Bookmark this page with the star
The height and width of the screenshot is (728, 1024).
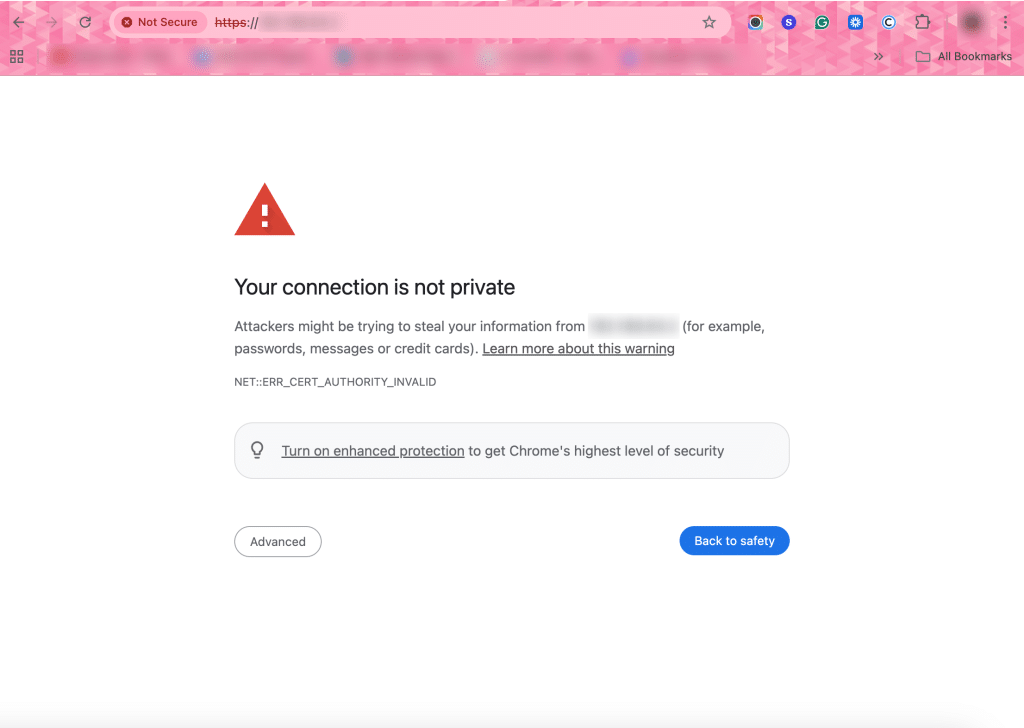[x=709, y=22]
